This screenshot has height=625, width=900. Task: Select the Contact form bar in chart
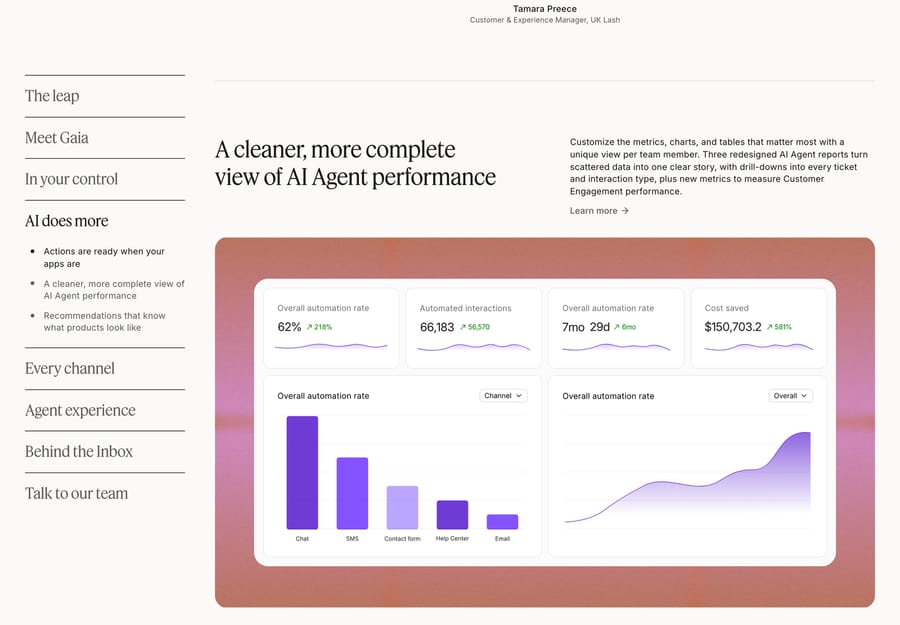click(402, 507)
